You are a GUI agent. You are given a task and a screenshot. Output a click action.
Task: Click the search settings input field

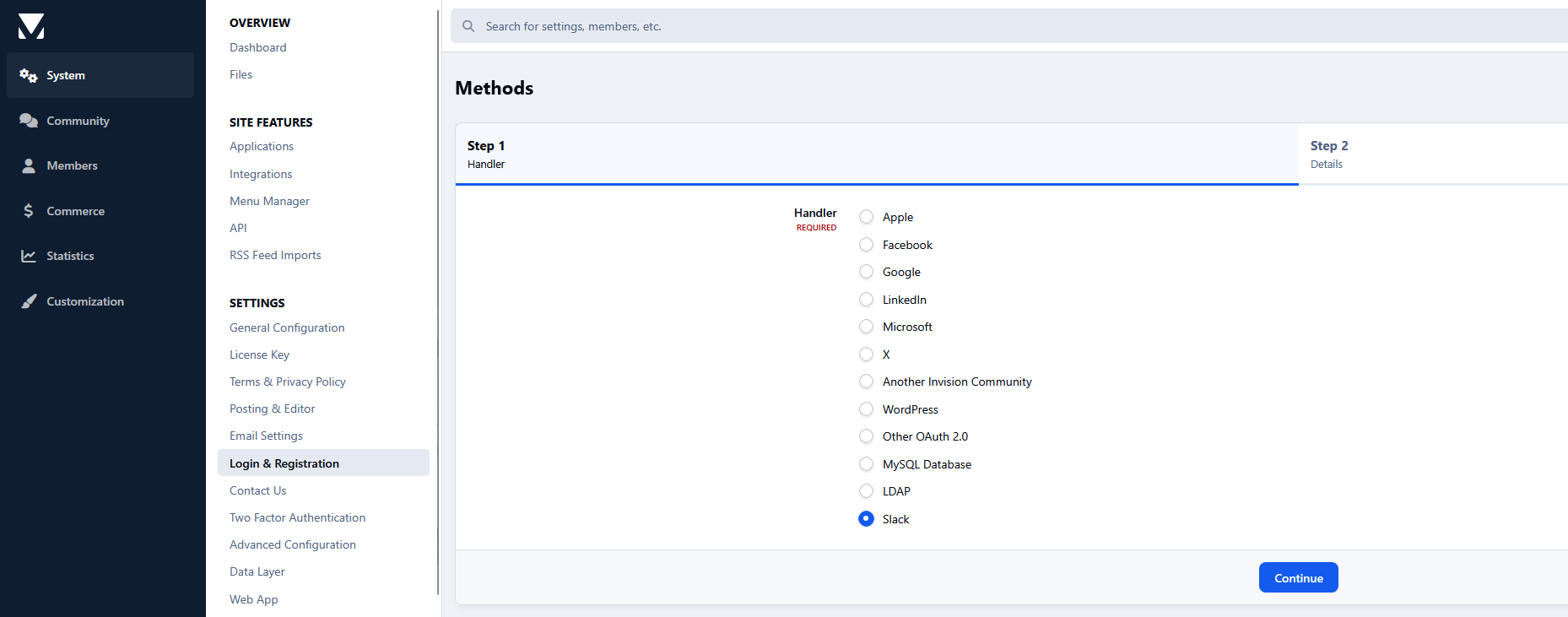tap(1009, 26)
